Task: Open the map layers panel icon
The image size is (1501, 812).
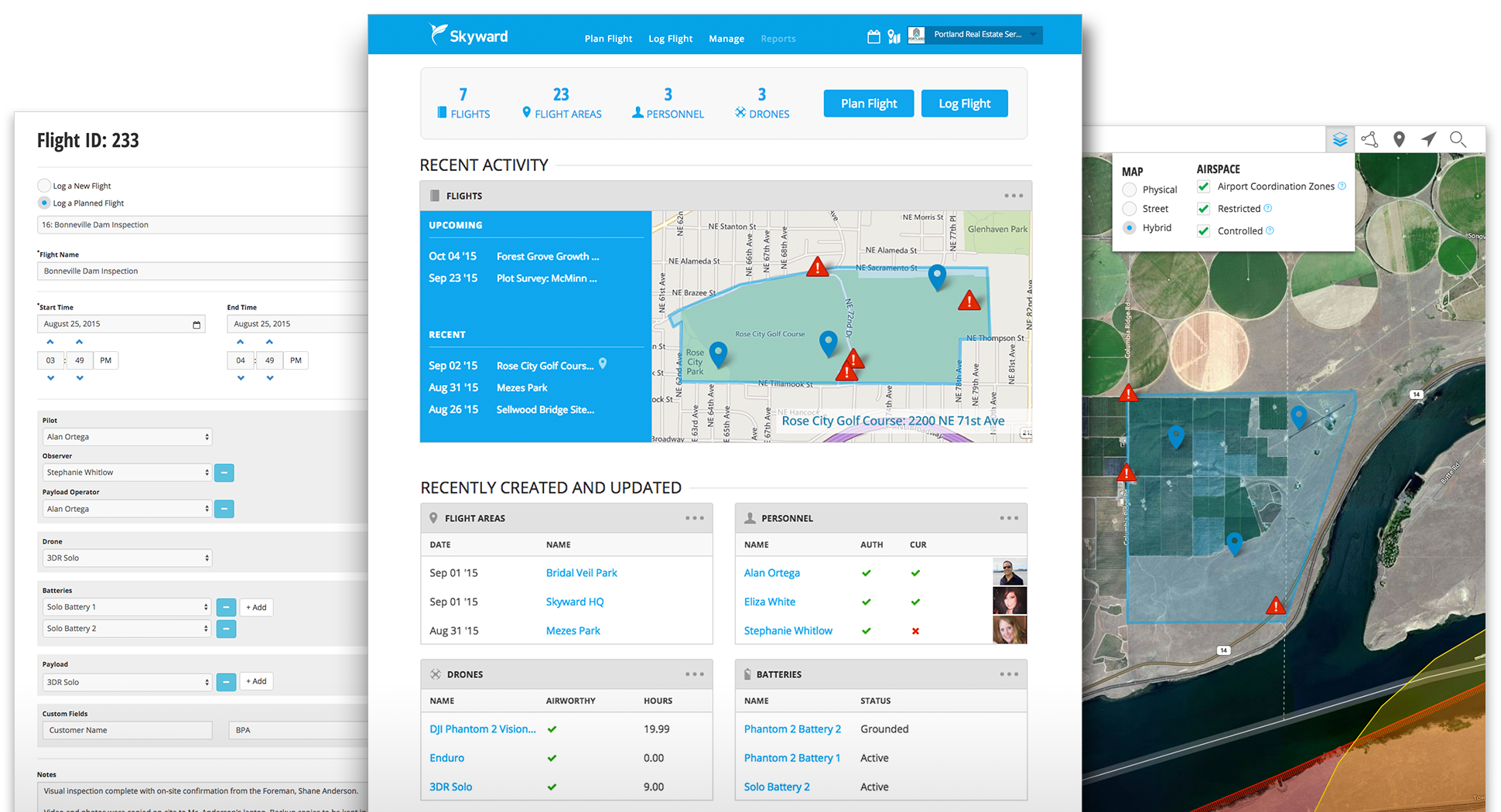Action: point(1341,139)
